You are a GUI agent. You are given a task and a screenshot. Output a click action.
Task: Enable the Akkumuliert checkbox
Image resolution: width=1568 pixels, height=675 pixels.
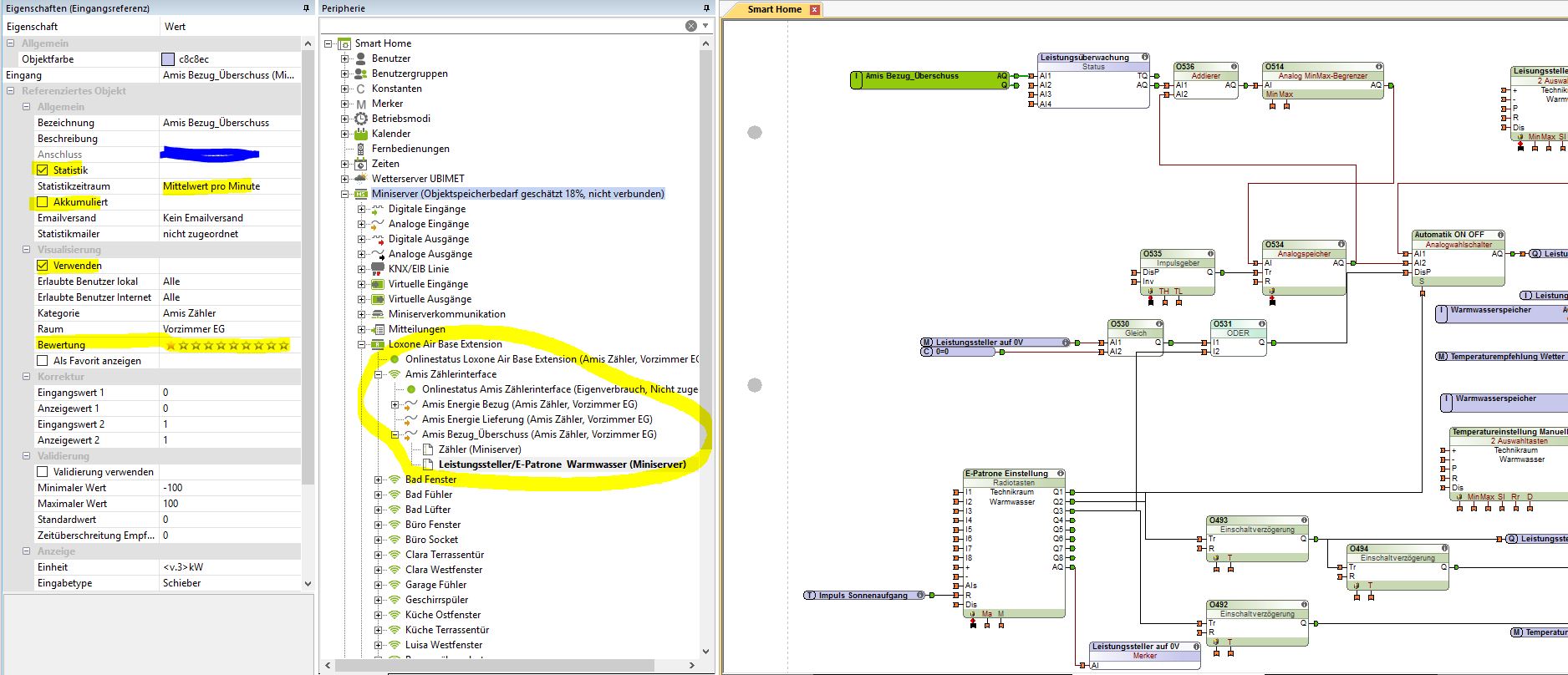(43, 202)
